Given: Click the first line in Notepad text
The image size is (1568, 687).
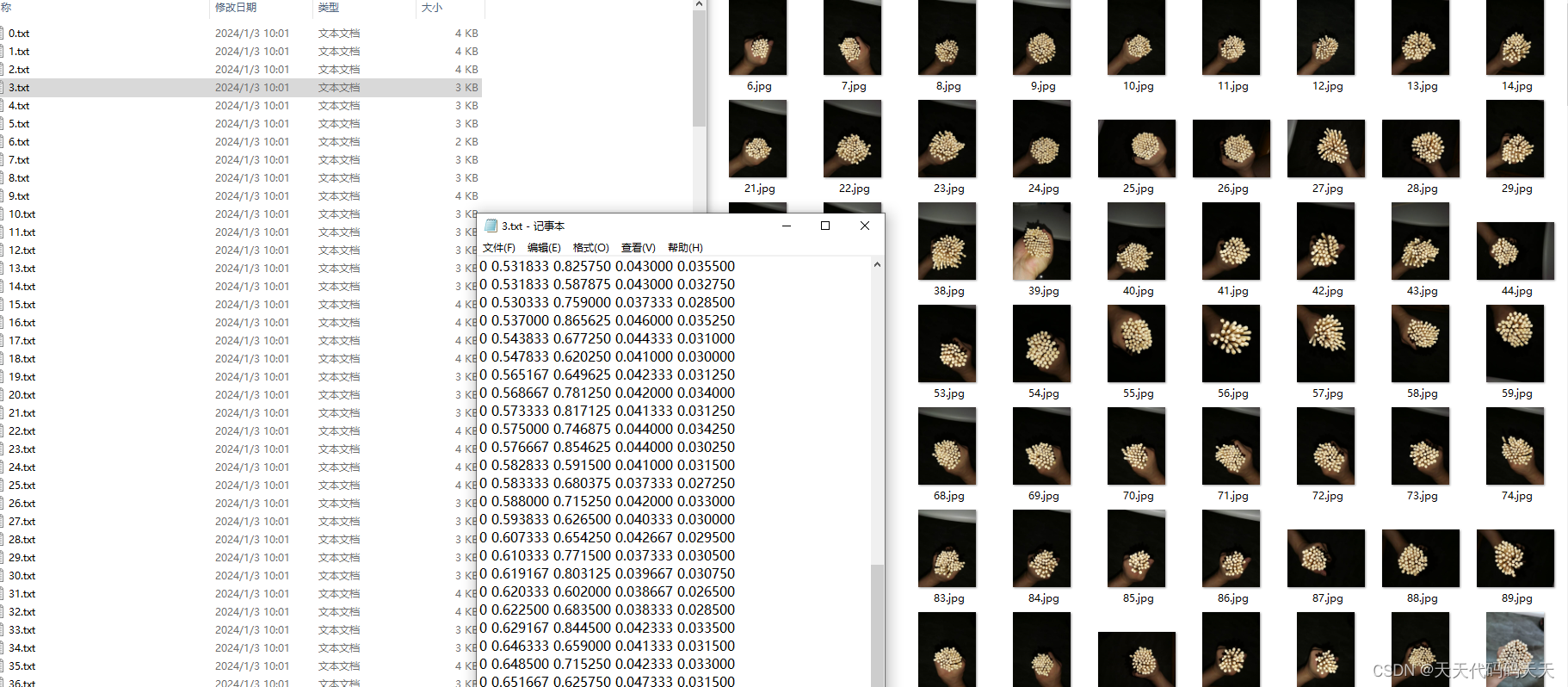Looking at the screenshot, I should [608, 266].
